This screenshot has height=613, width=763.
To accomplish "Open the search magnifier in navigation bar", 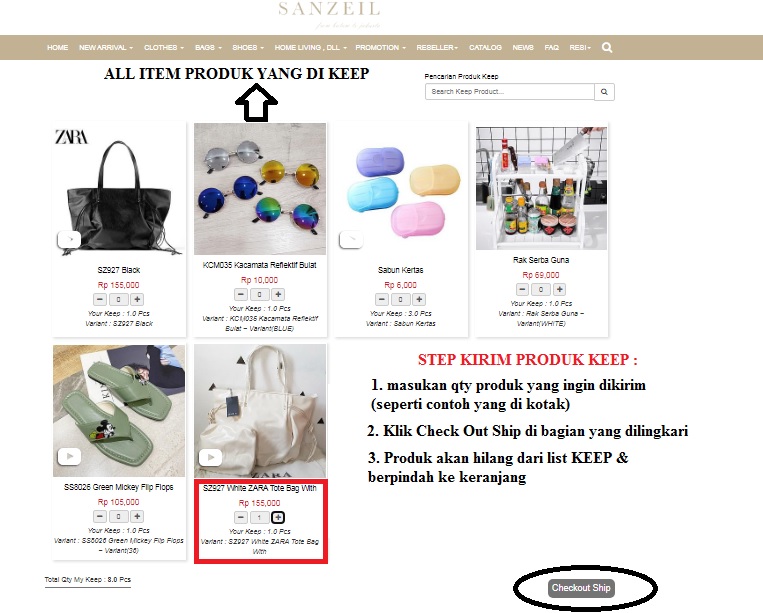I will coord(607,47).
